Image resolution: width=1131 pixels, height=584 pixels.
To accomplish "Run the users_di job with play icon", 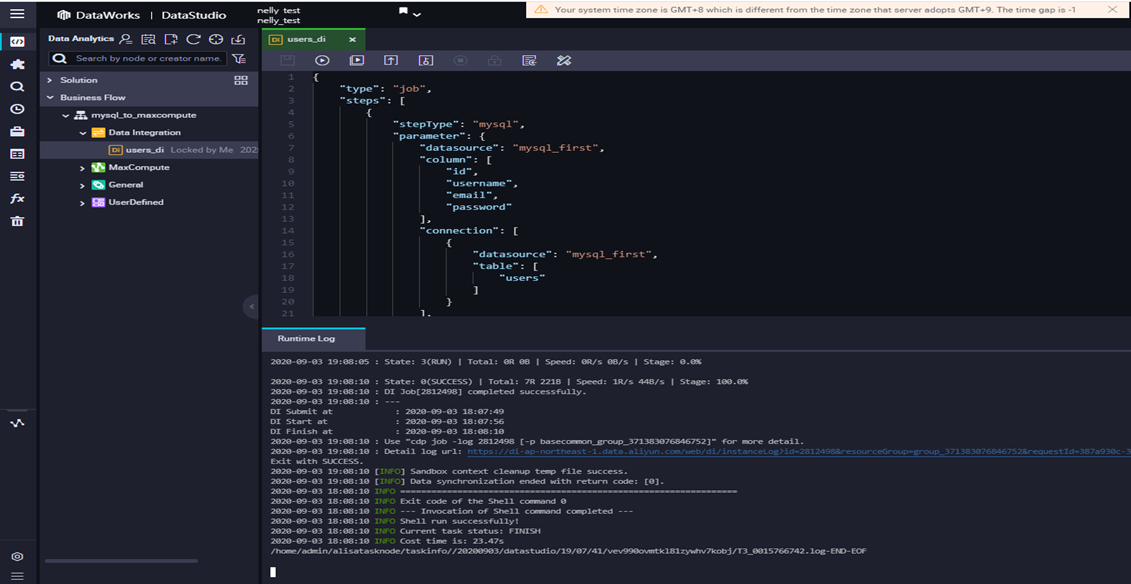I will coord(322,61).
